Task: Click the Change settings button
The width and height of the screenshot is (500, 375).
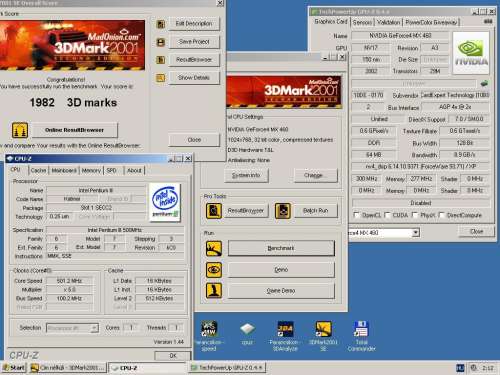Action: tap(316, 175)
